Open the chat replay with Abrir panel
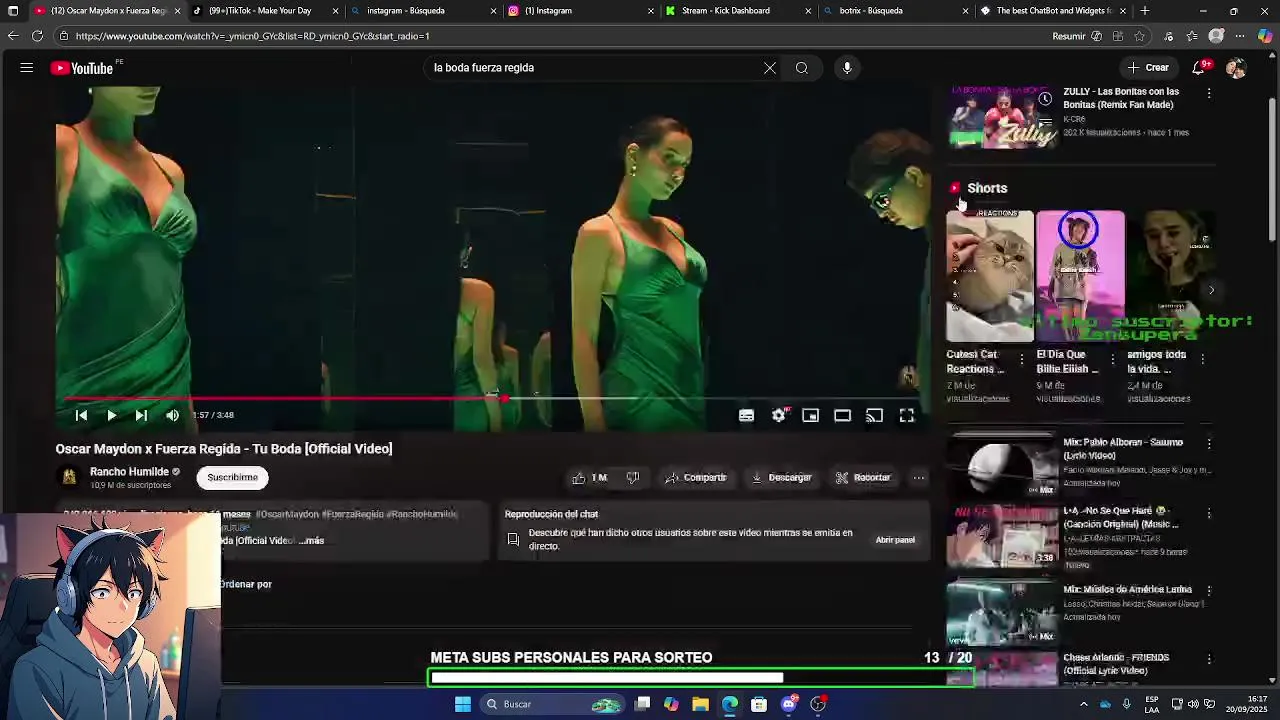Screen dimensions: 1280x720 pyautogui.click(x=895, y=540)
